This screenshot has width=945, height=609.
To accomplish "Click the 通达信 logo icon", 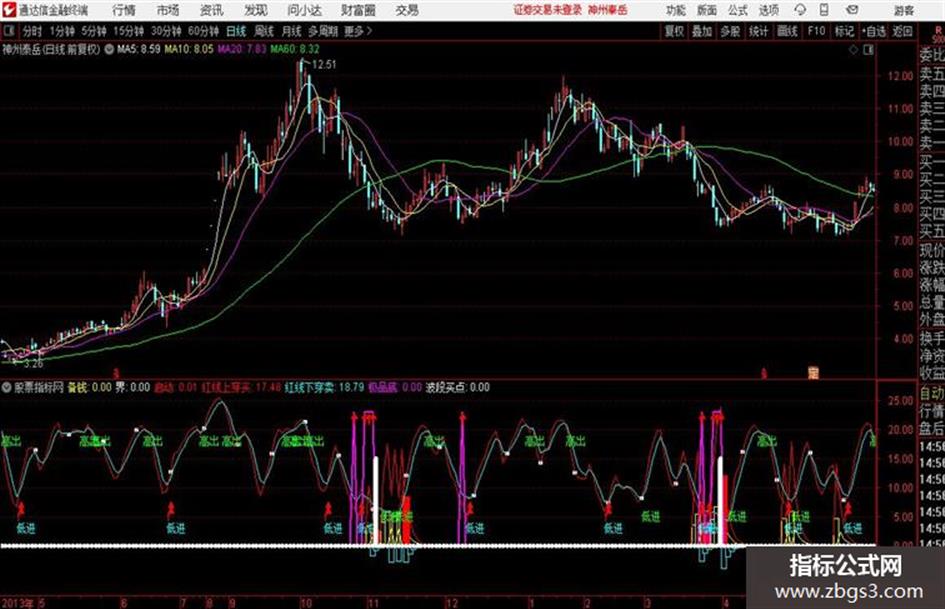I will tap(8, 10).
